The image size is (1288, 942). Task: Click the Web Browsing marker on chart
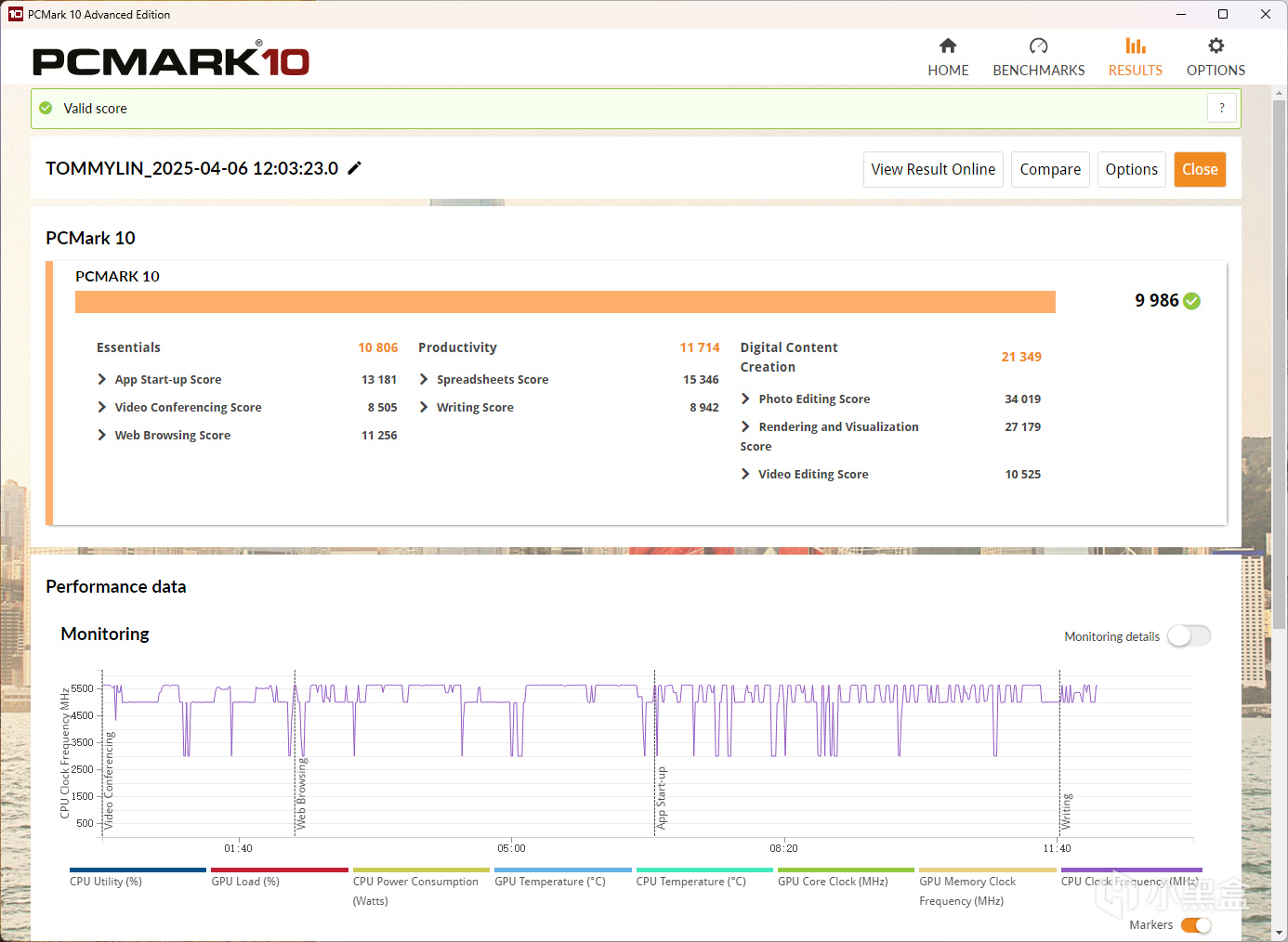[x=301, y=793]
